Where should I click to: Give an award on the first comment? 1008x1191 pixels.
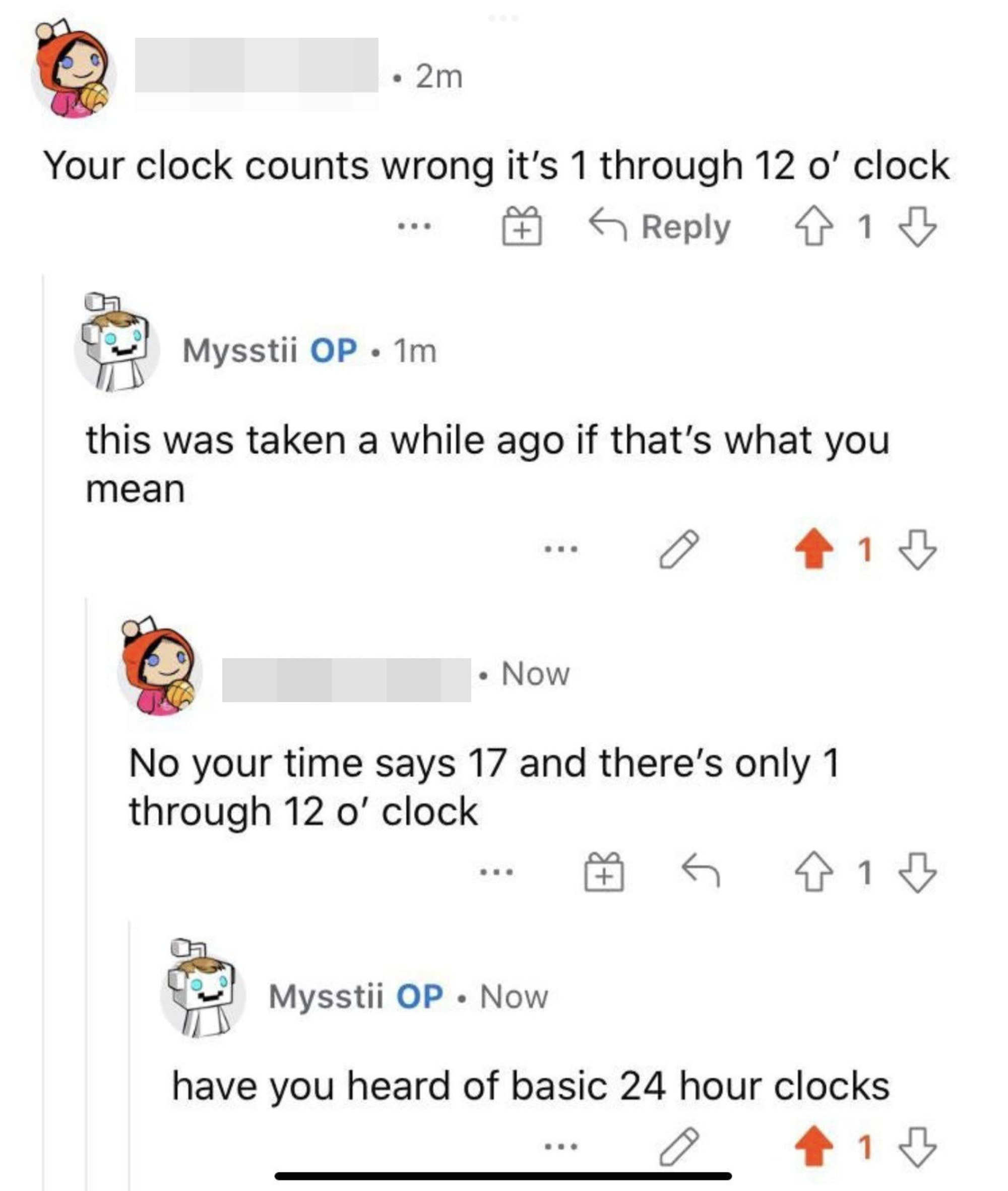[x=522, y=226]
